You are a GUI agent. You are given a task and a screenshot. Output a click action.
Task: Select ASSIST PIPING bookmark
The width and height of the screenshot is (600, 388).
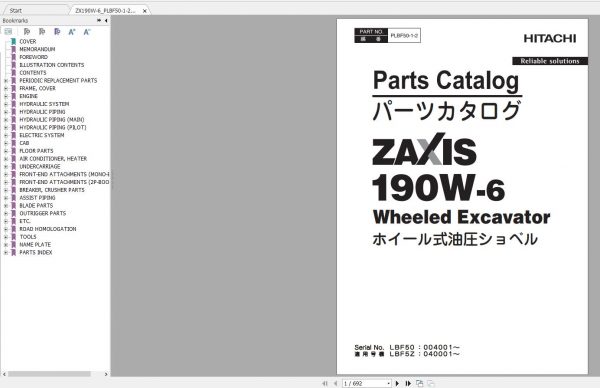pyautogui.click(x=38, y=198)
